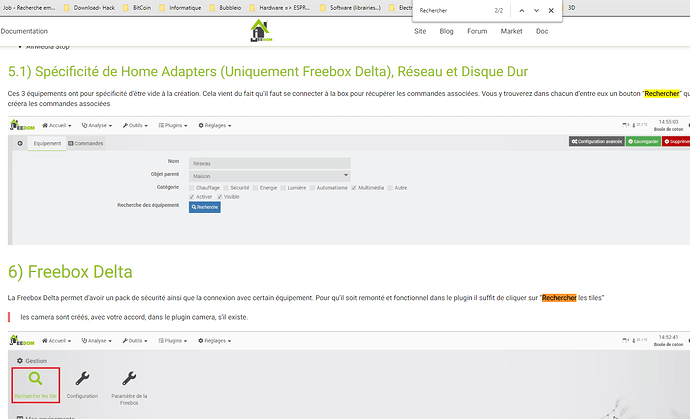
Task: Go to next search match in find bar
Action: click(x=536, y=11)
